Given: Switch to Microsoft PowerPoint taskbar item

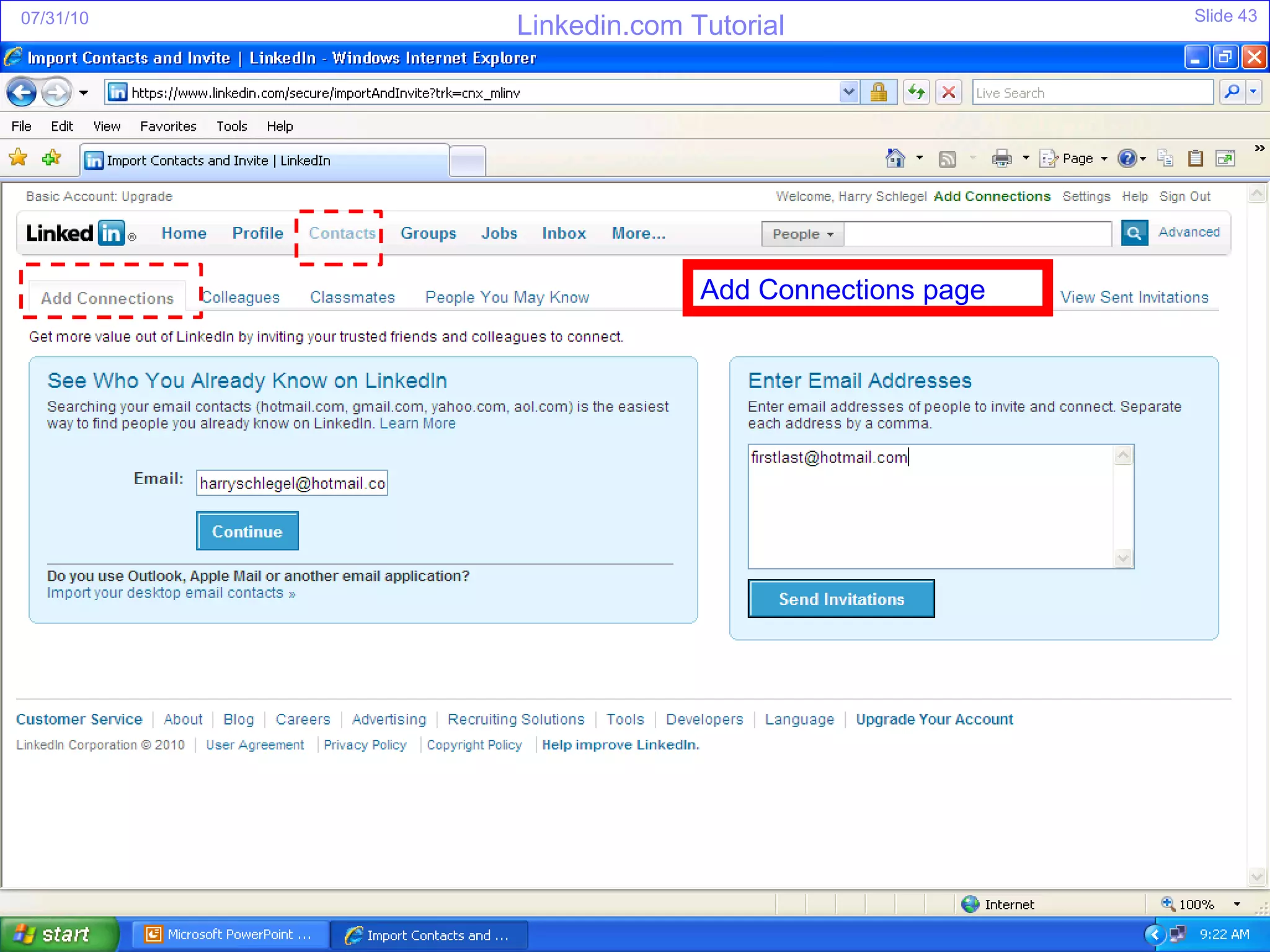Looking at the screenshot, I should 229,935.
